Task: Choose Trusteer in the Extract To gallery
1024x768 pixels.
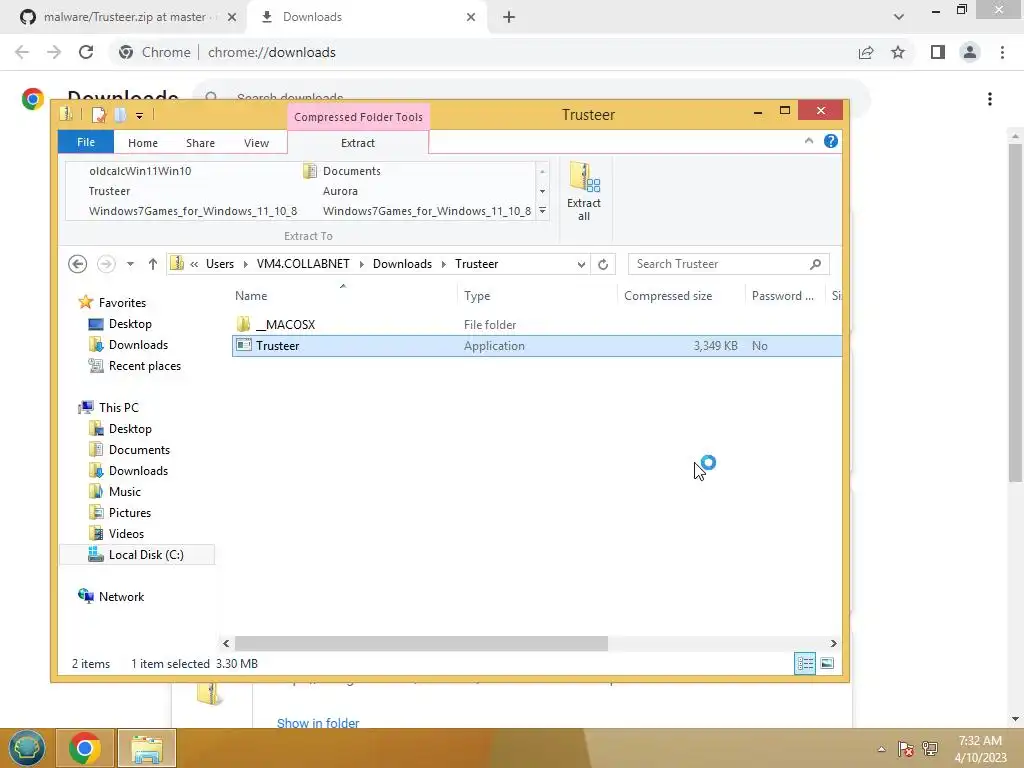Action: tap(109, 191)
